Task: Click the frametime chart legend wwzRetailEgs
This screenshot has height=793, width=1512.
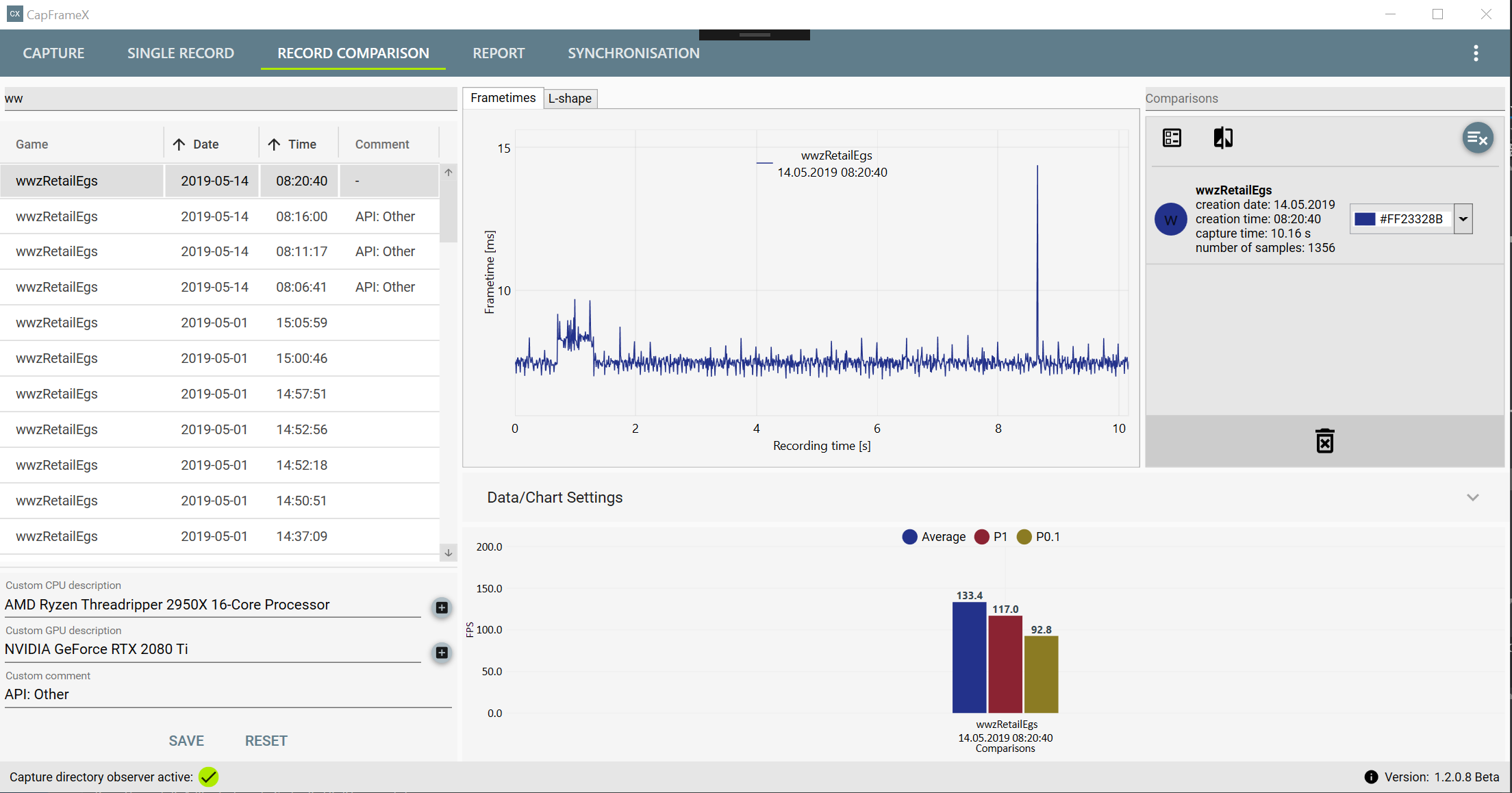Action: [822, 164]
